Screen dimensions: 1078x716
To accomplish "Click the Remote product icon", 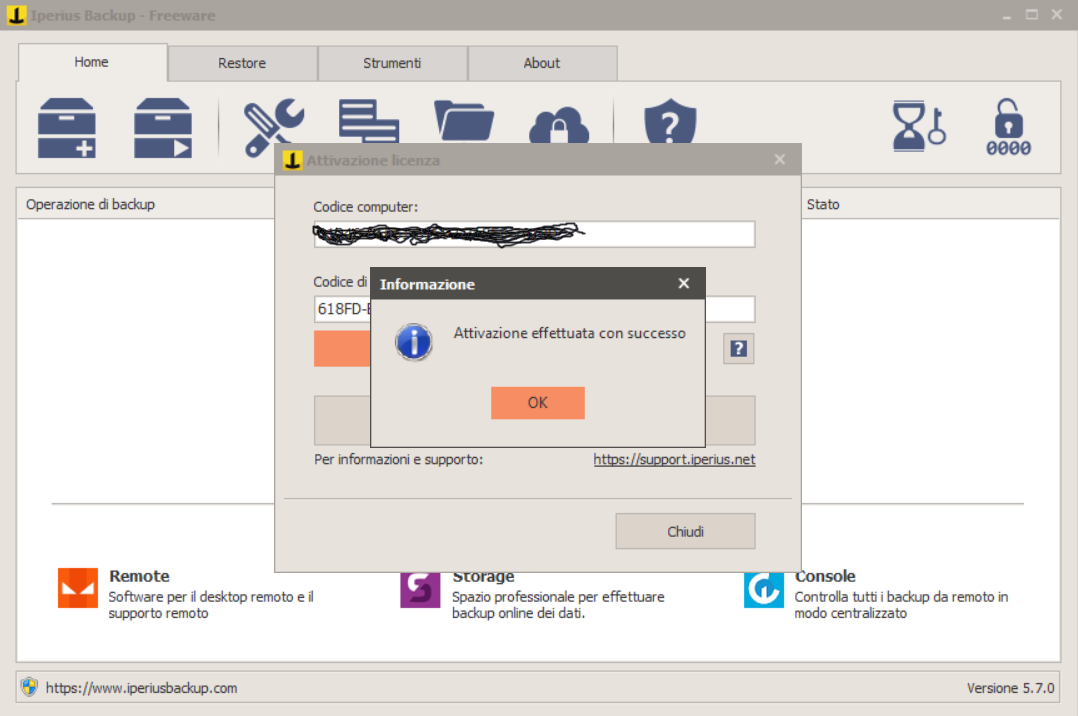I will click(x=78, y=588).
